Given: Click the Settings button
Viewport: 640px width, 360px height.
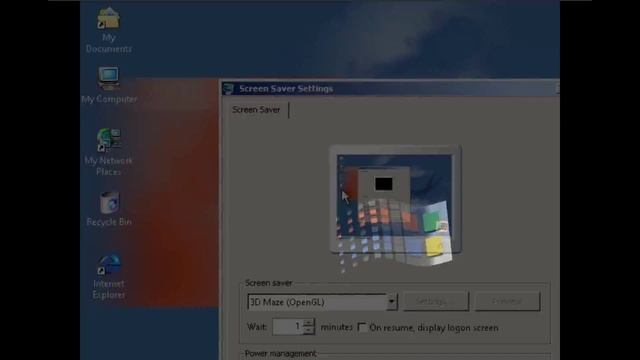Looking at the screenshot, I should pyautogui.click(x=436, y=302).
